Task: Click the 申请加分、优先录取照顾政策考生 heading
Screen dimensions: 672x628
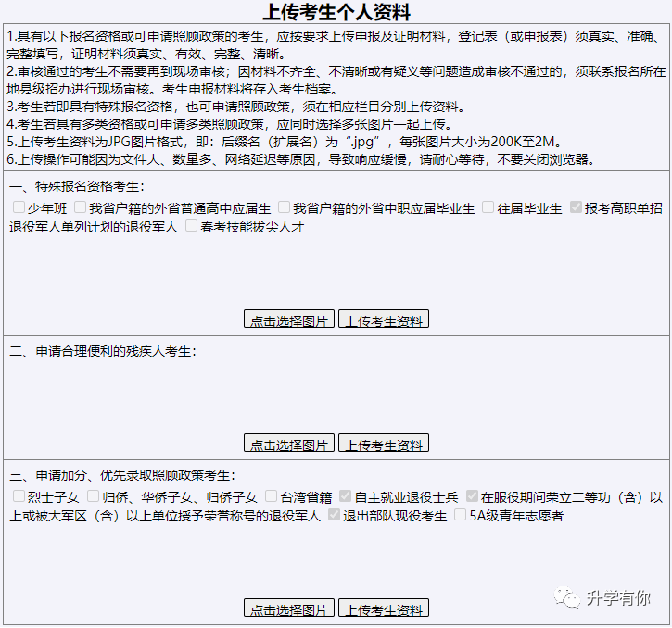Action: 122,476
